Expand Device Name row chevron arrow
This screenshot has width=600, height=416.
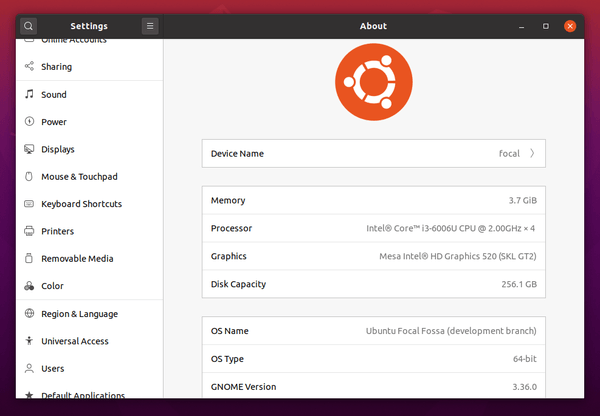click(x=532, y=153)
